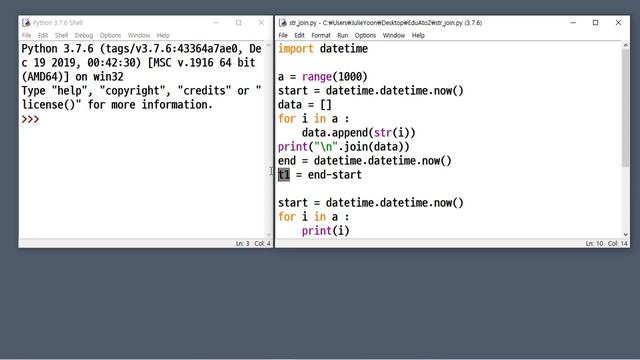The height and width of the screenshot is (360, 640).
Task: Click the Python Shell window title icon
Action: click(x=26, y=23)
